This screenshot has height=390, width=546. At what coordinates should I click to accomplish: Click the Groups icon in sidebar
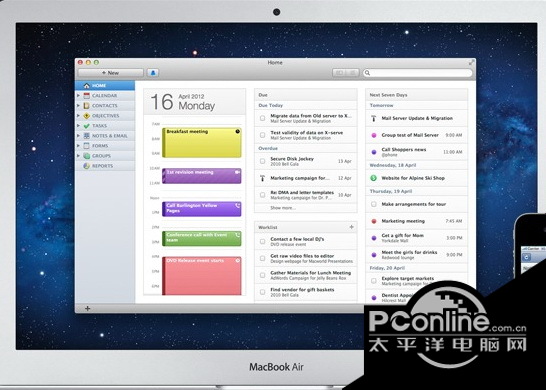(x=87, y=156)
